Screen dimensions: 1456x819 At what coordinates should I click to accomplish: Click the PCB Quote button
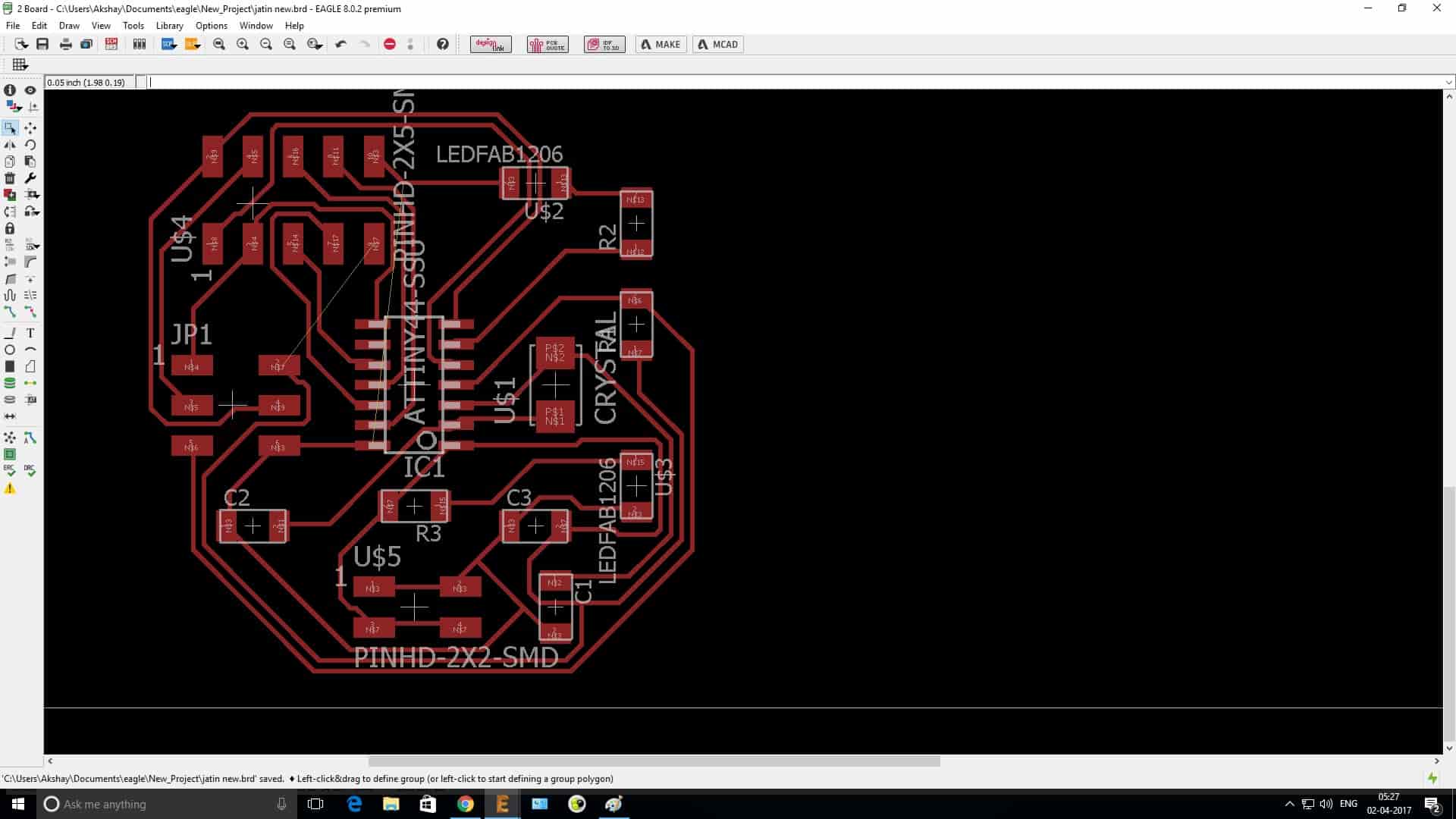point(548,44)
